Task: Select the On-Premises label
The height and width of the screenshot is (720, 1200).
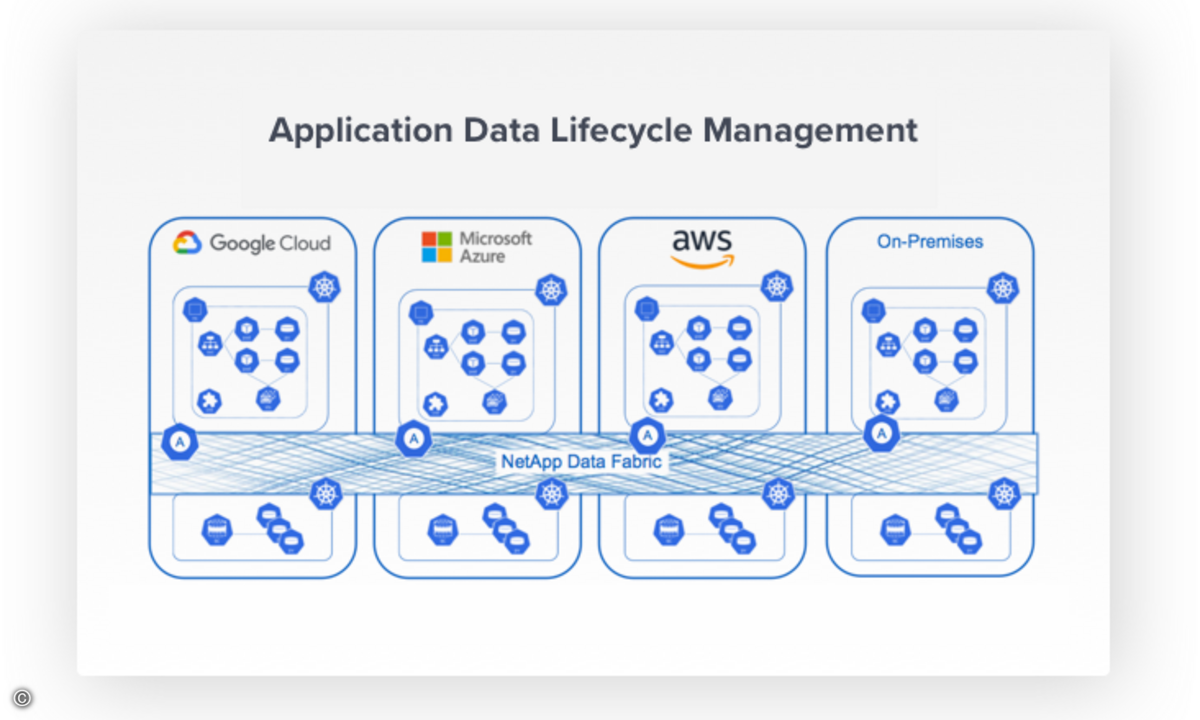Action: pos(930,241)
